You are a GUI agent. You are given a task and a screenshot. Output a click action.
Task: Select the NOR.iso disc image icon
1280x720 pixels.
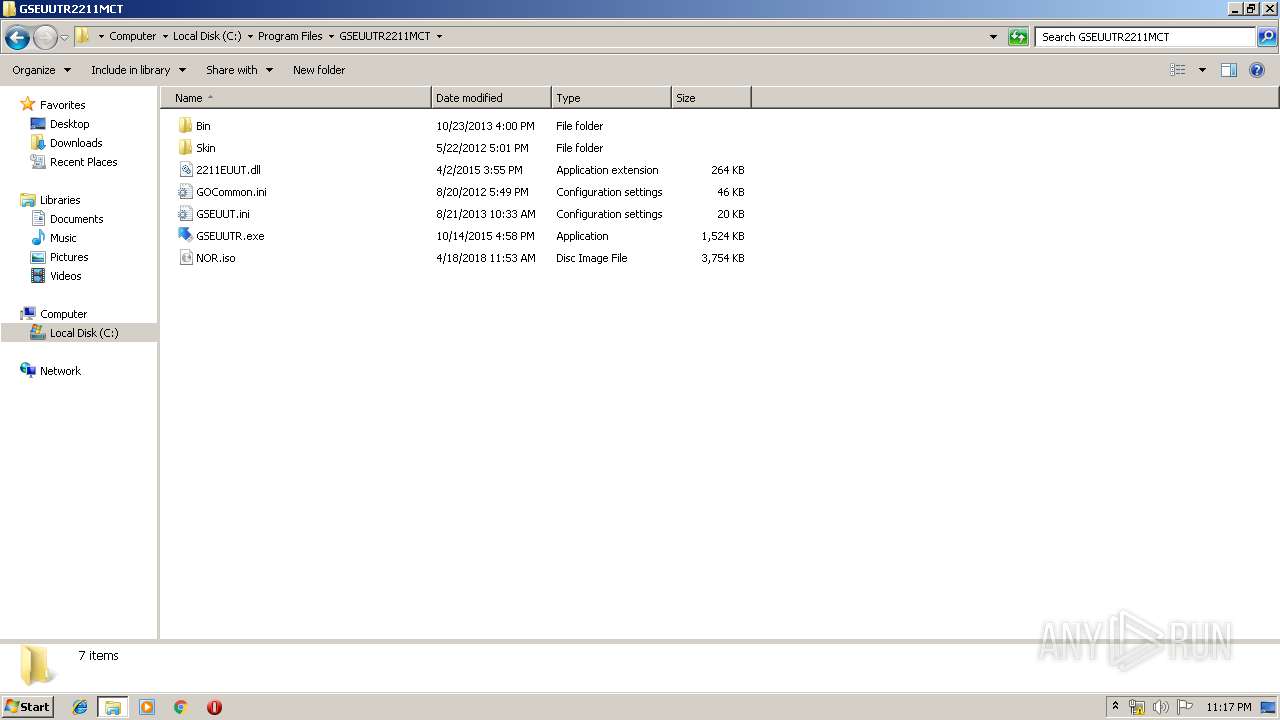[185, 258]
